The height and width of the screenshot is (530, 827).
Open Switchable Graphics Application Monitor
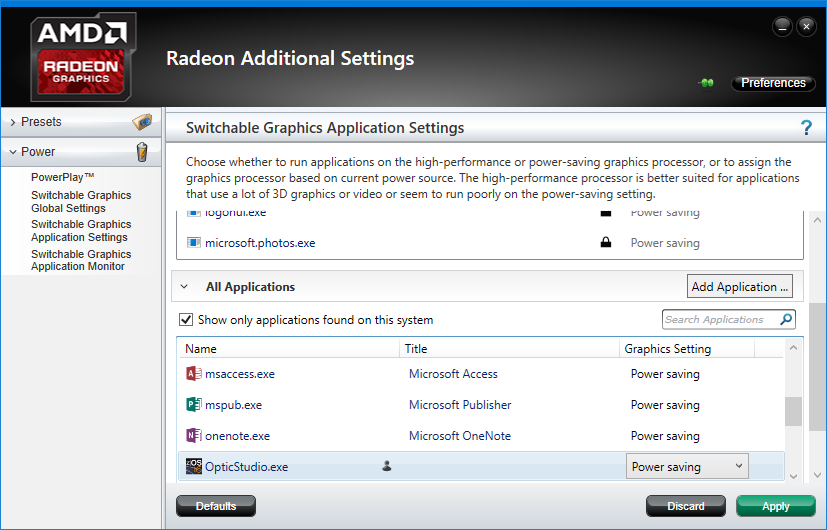click(81, 260)
